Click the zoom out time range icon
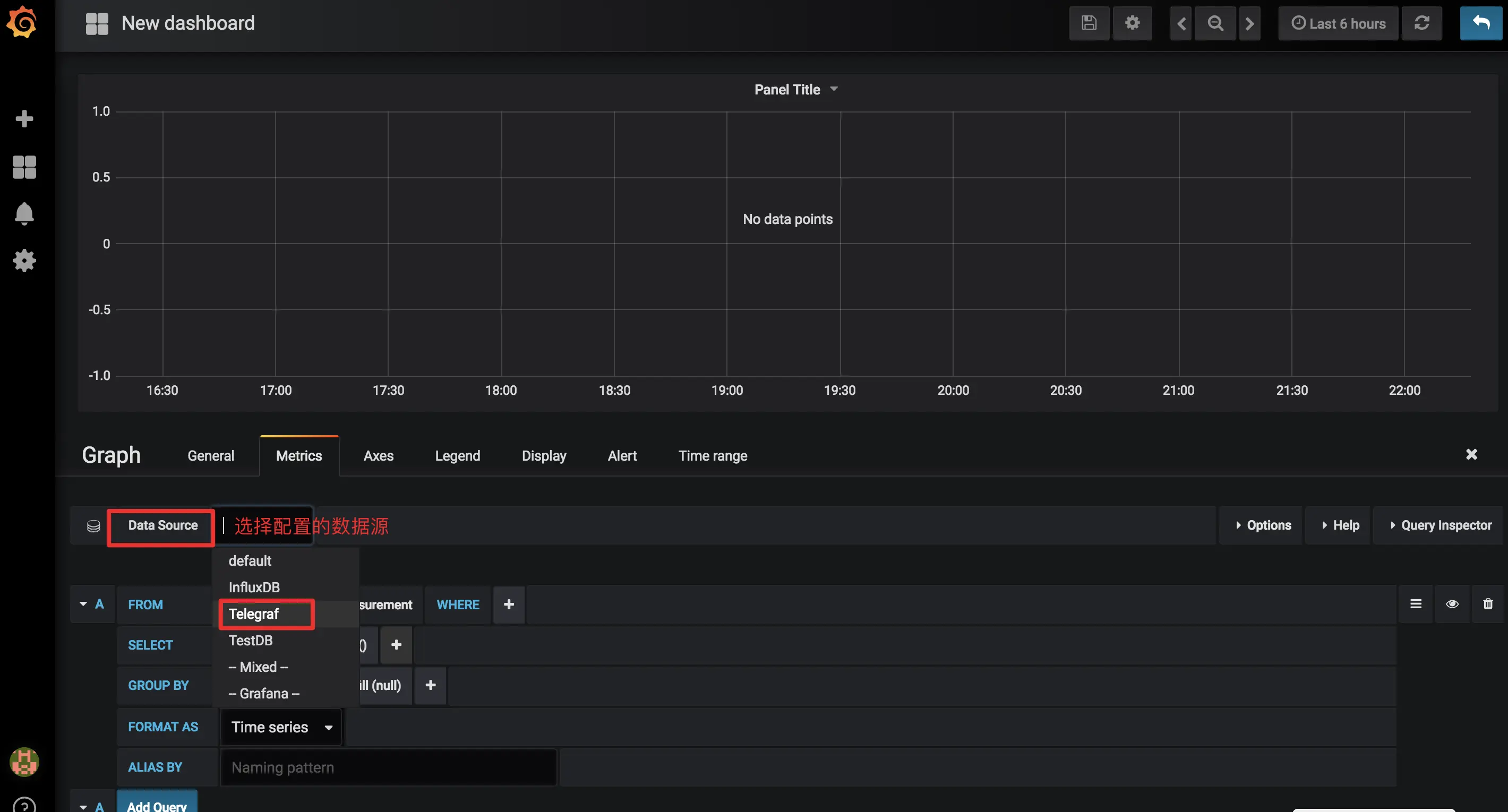This screenshot has height=812, width=1508. tap(1215, 23)
